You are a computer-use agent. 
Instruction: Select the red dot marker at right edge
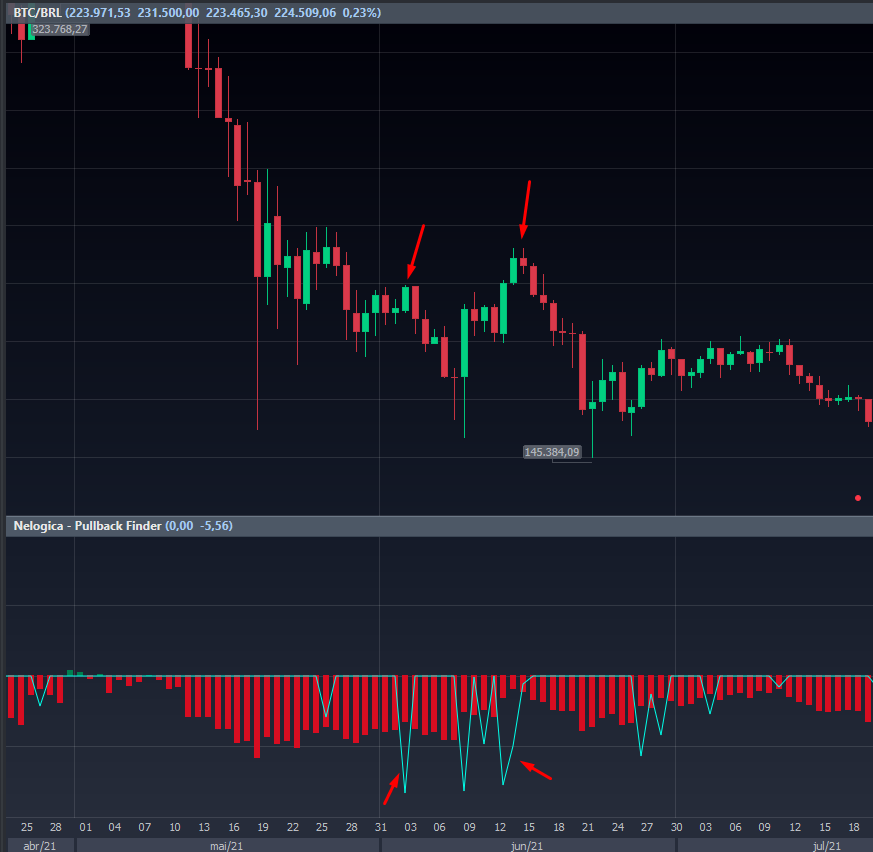858,497
